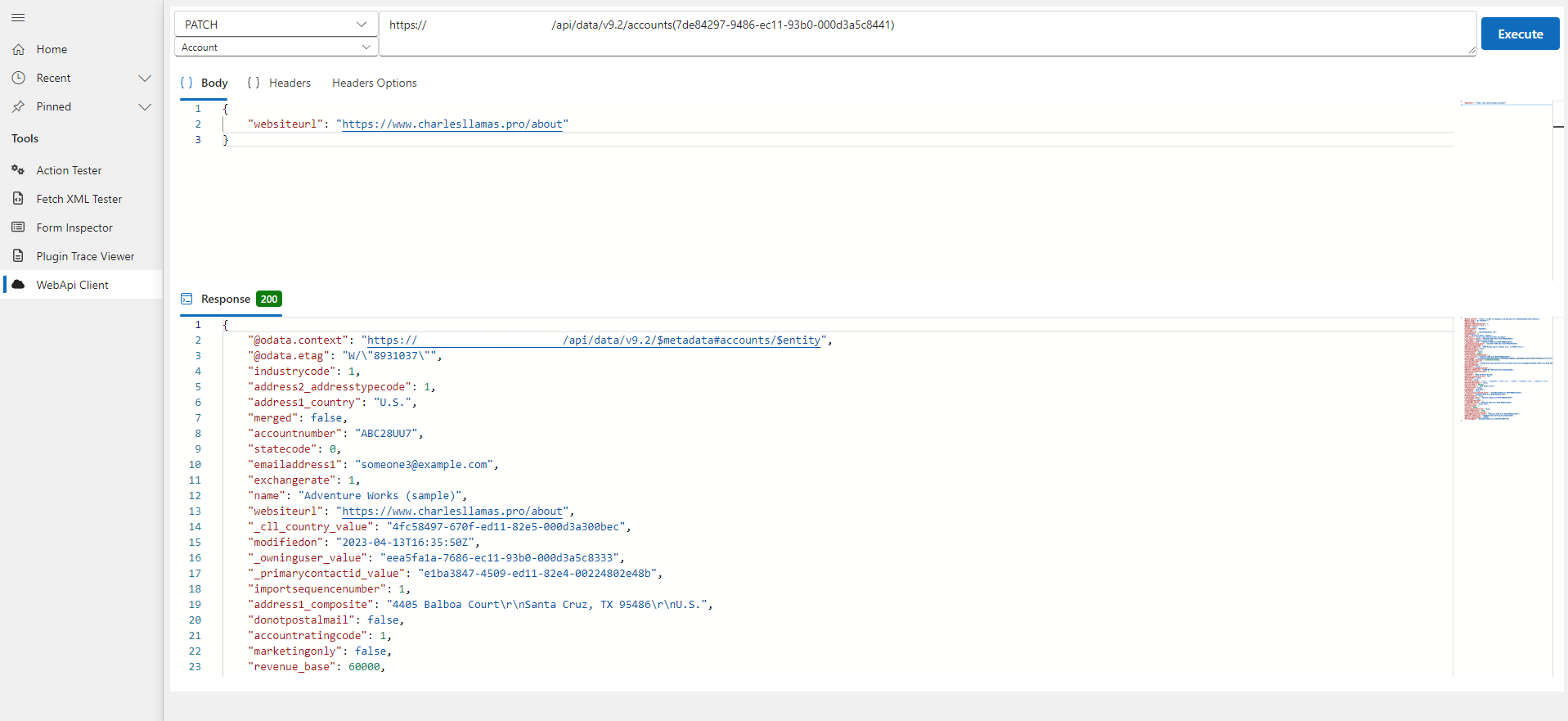Click the "importsequencenumber" response line
Image resolution: width=1568 pixels, height=721 pixels.
(330, 589)
